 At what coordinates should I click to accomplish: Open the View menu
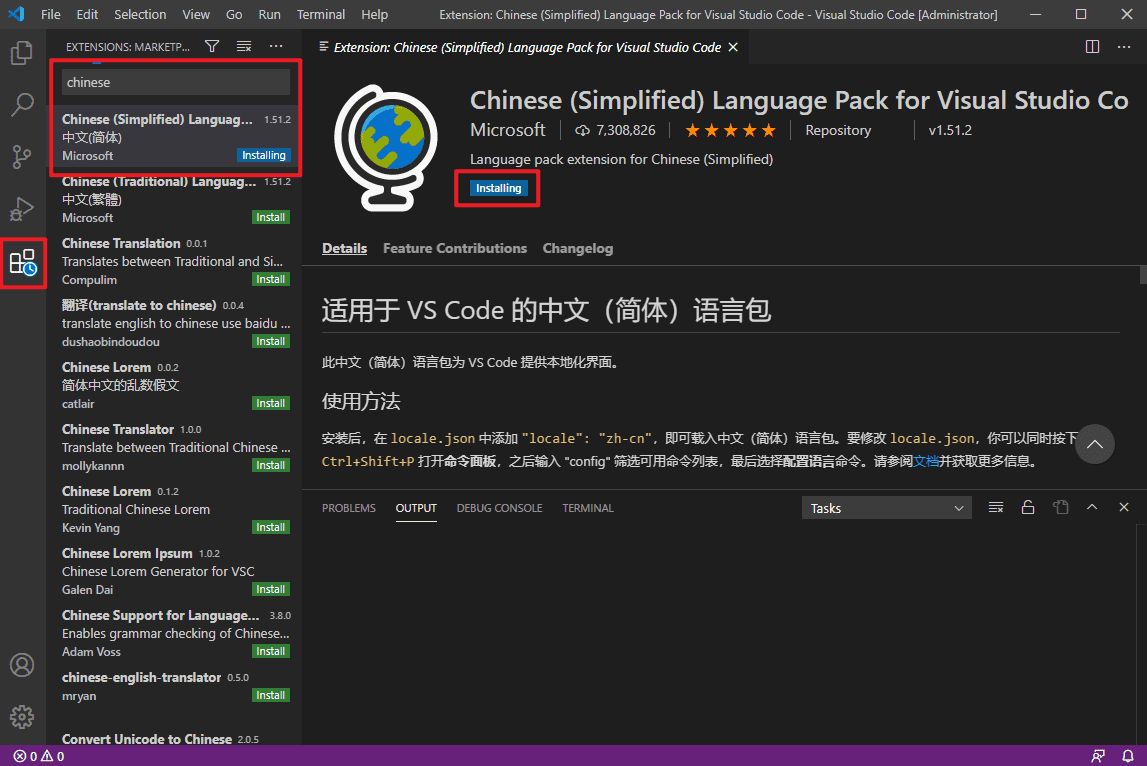pos(195,15)
